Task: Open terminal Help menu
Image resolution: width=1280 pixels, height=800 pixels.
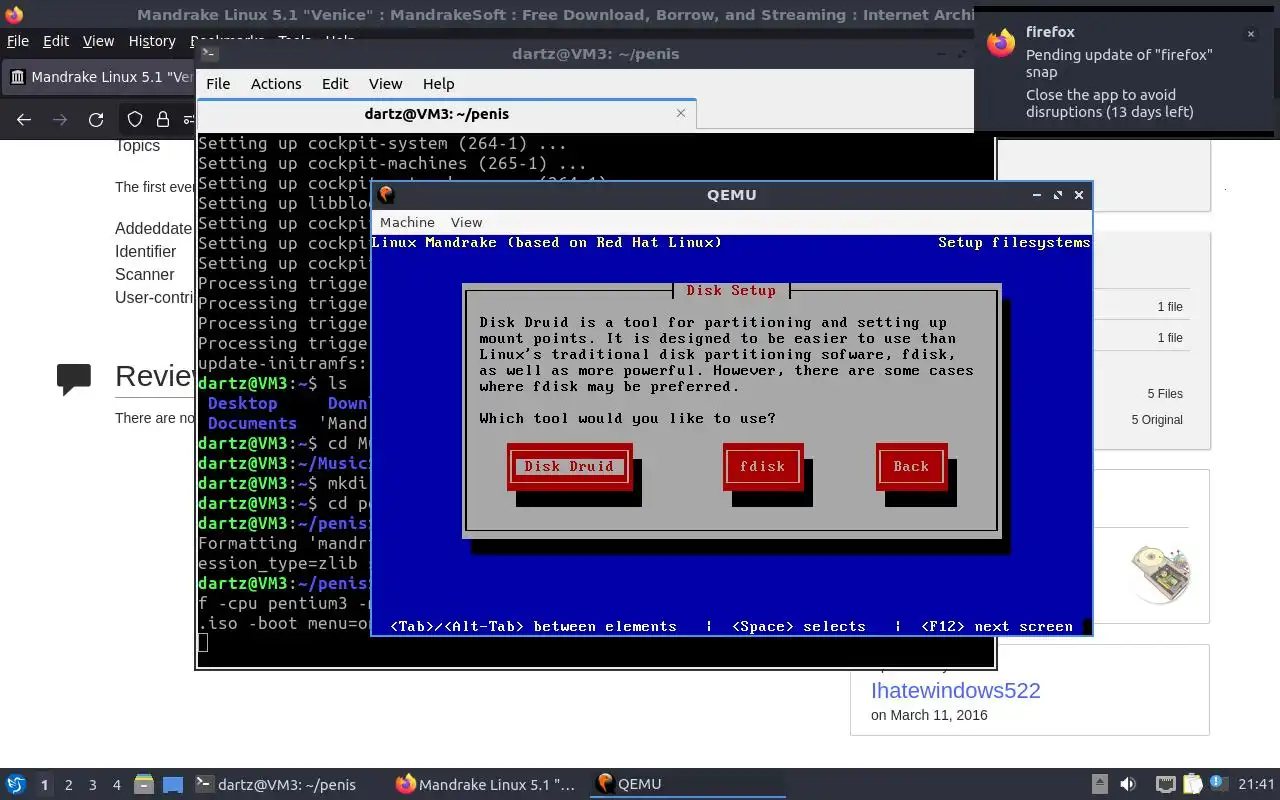Action: click(438, 84)
